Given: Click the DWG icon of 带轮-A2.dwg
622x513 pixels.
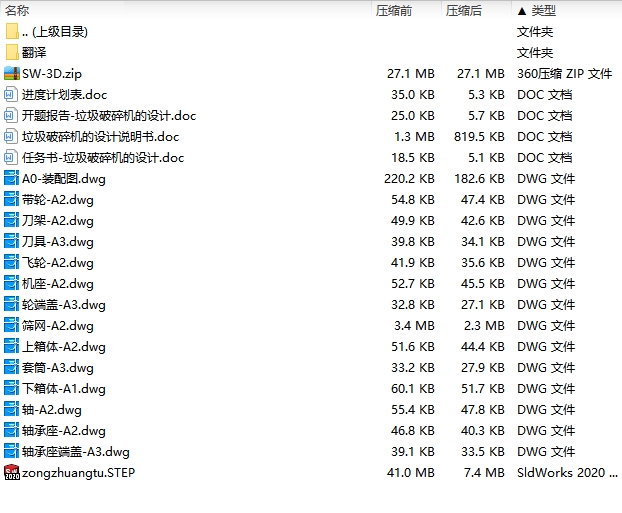Looking at the screenshot, I should pos(11,200).
